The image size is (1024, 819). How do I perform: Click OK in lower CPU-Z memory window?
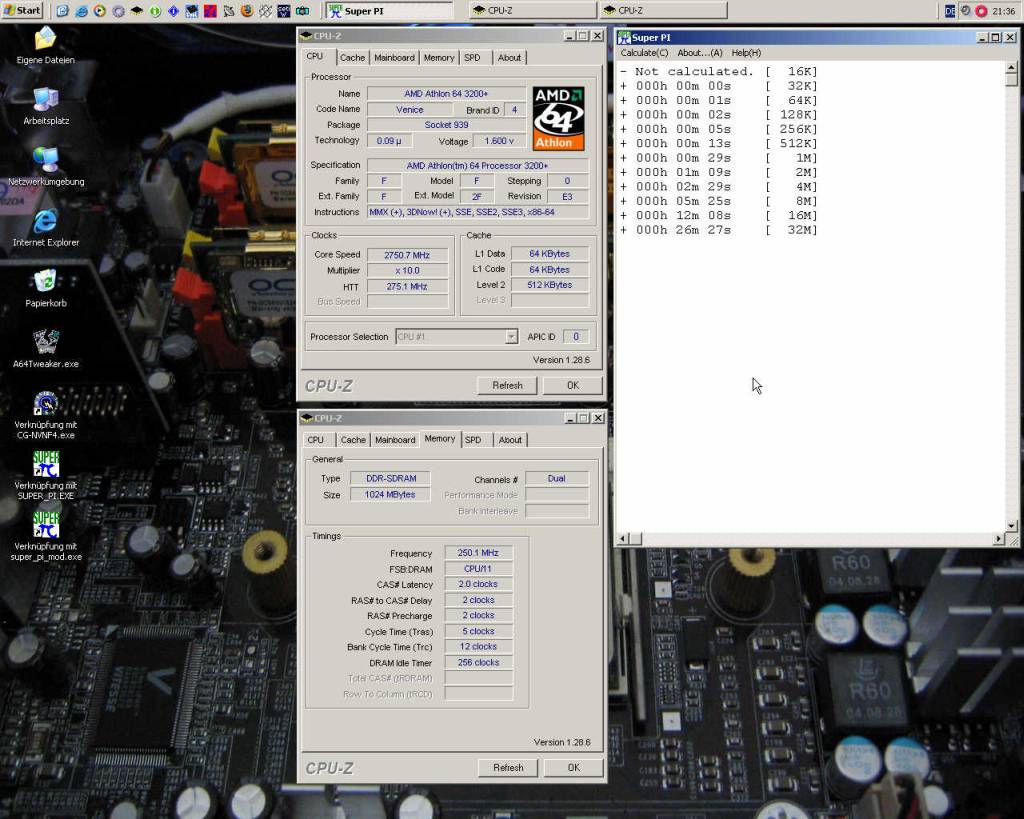tap(573, 767)
